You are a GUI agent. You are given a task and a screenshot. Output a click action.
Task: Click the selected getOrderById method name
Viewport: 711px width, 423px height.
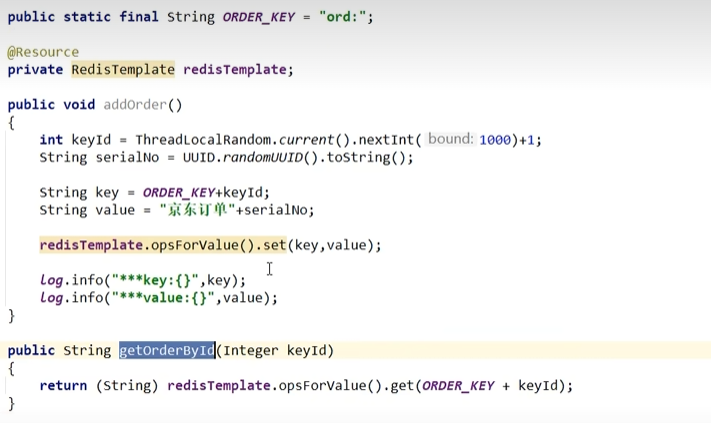(x=167, y=350)
